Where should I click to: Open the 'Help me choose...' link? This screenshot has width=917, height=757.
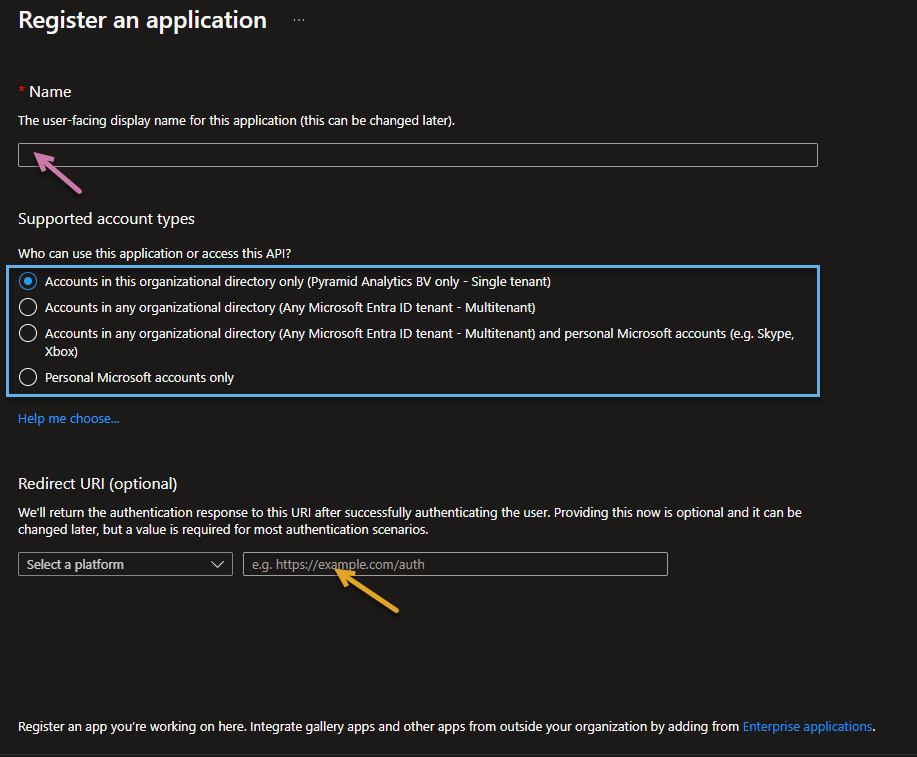pyautogui.click(x=68, y=419)
